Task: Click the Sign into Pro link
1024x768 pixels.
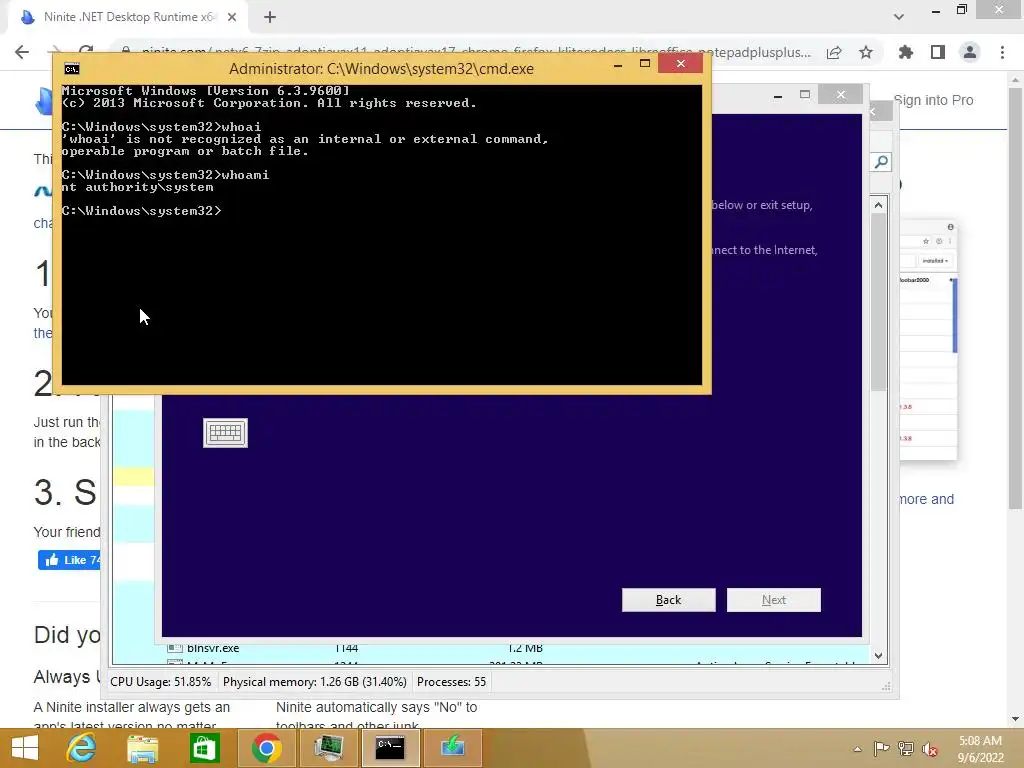Action: (x=933, y=101)
